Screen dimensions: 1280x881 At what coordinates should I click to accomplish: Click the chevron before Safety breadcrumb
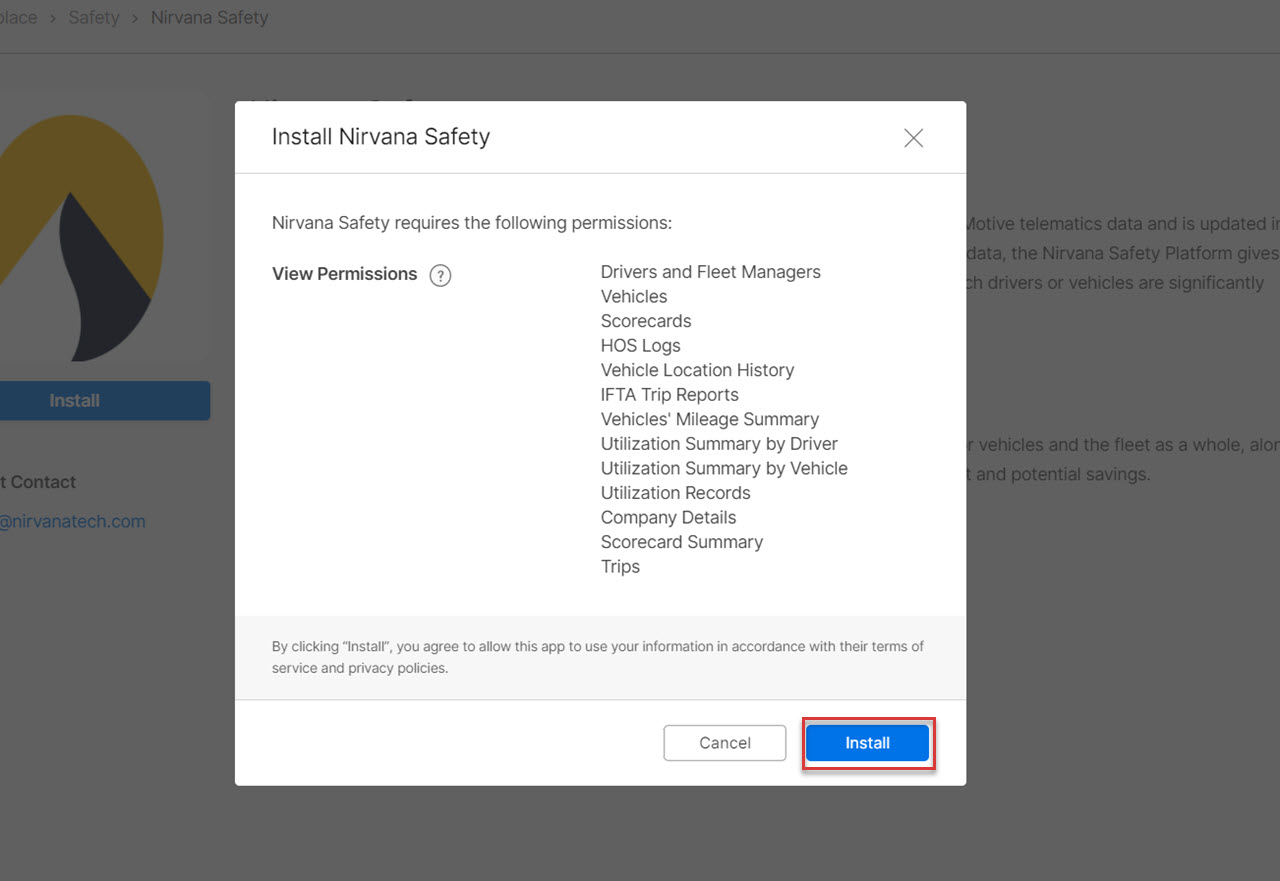click(52, 18)
